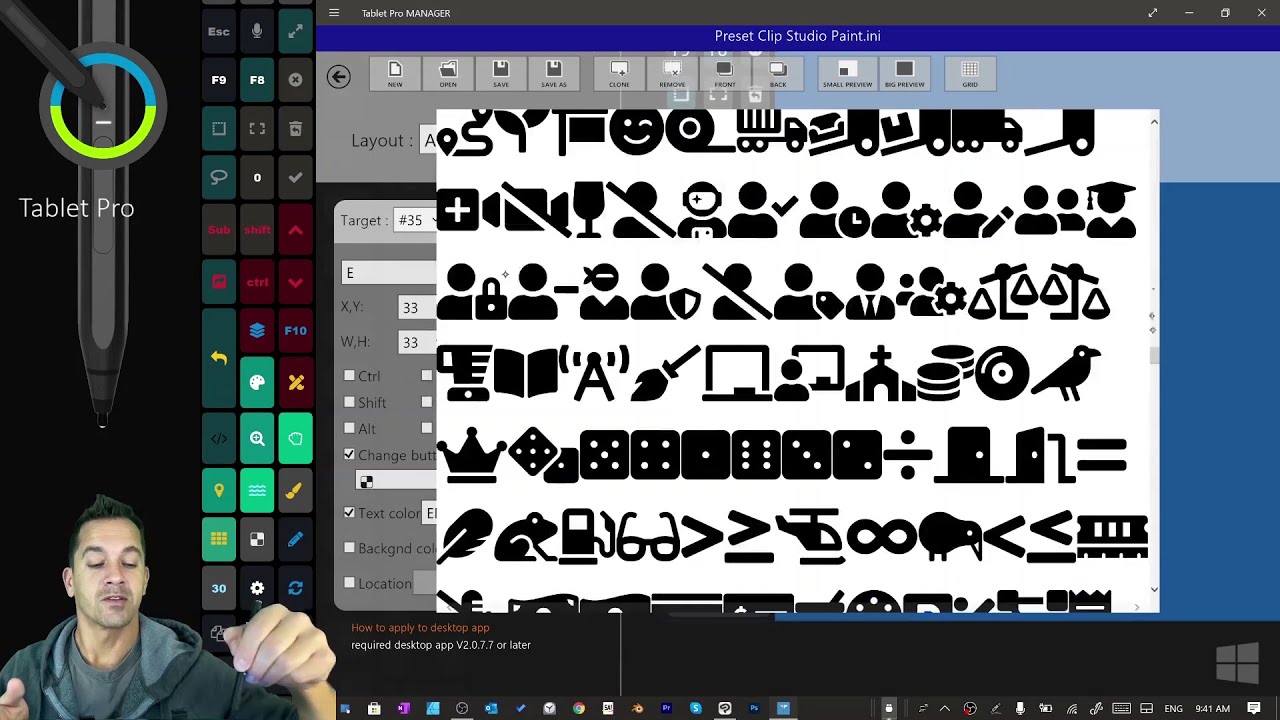Click the yellow undo arrow button
1280x720 pixels.
coord(219,358)
